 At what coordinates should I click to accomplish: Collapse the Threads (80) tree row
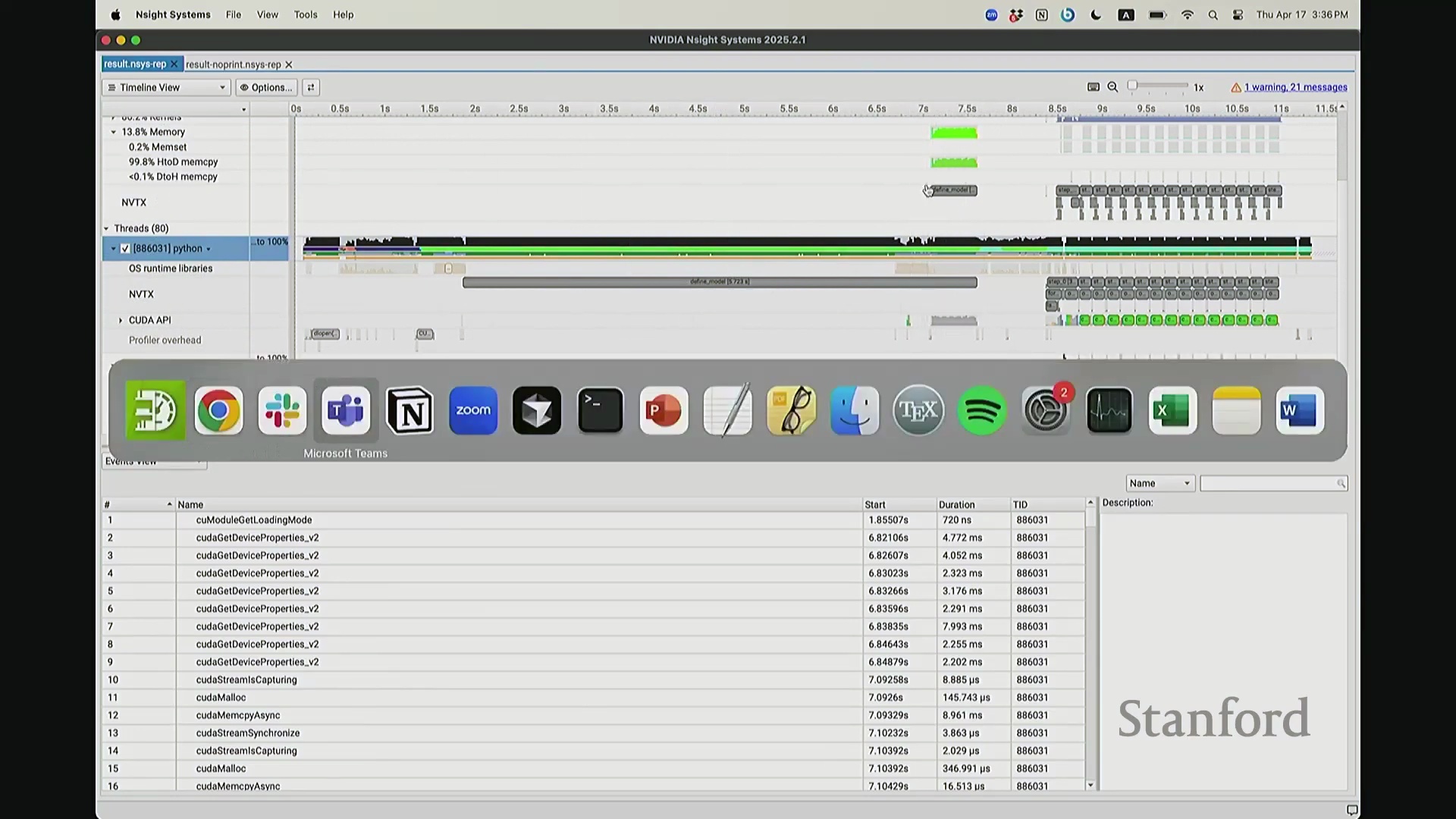point(107,228)
